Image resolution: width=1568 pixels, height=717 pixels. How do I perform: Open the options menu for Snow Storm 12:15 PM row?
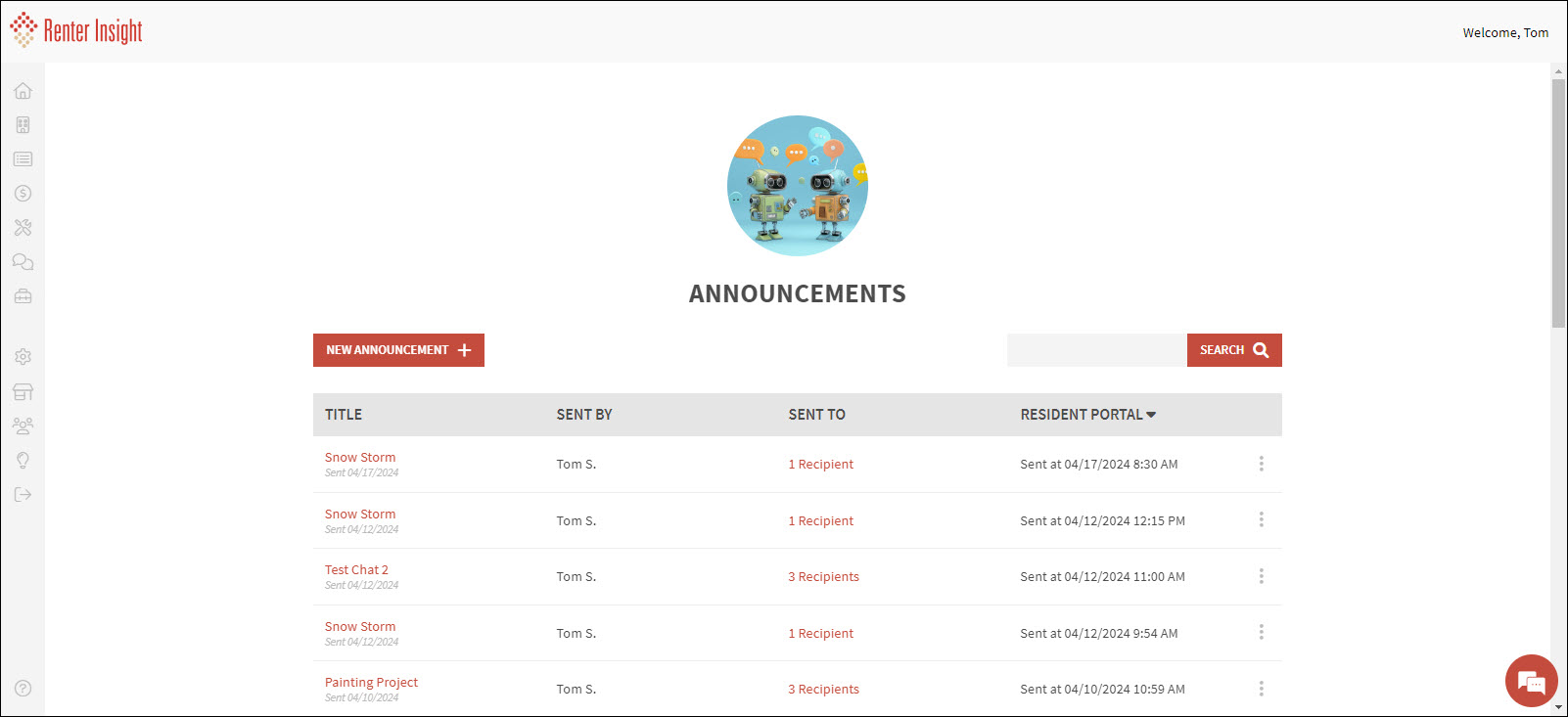click(x=1261, y=519)
